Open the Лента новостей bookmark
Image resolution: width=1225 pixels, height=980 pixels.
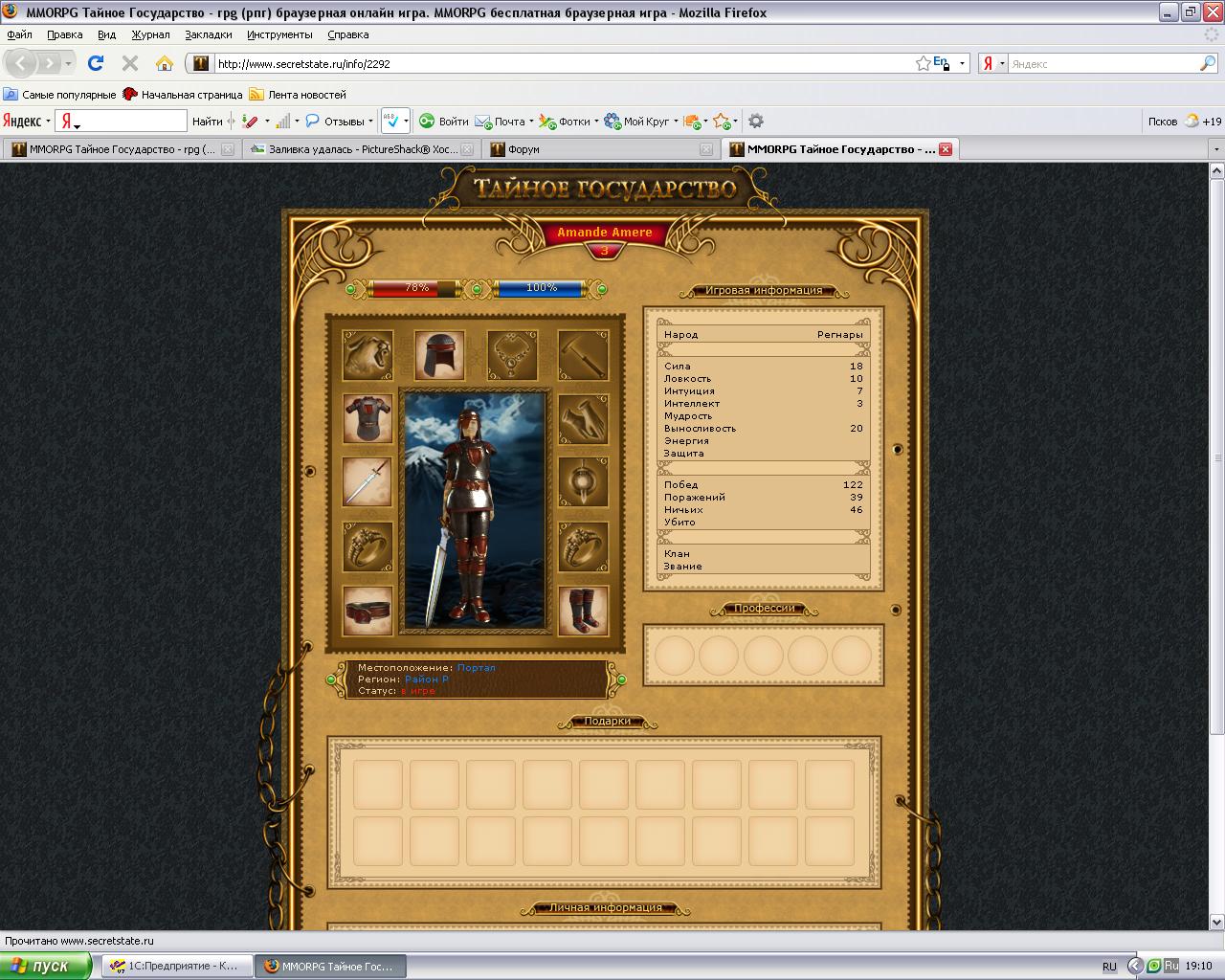(298, 95)
